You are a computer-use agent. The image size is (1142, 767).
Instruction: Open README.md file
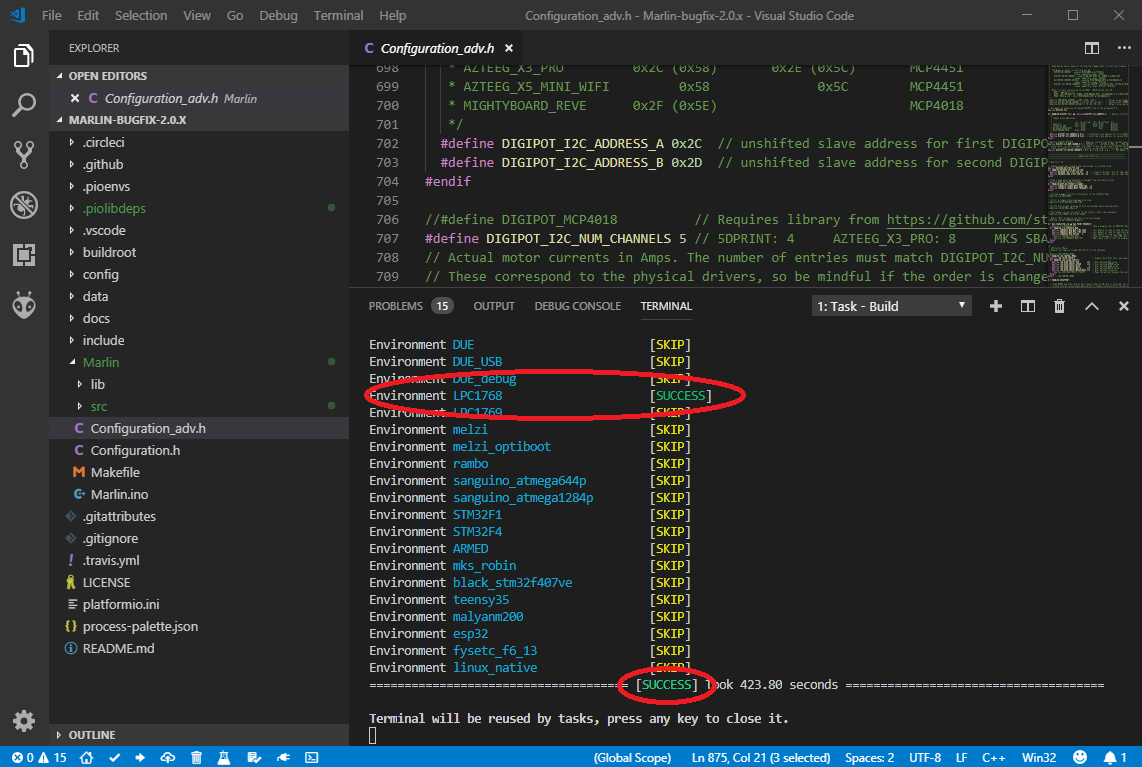pyautogui.click(x=199, y=648)
